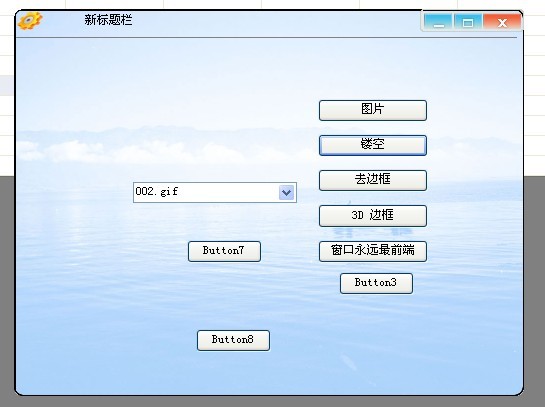Click the highlighted spreadsheet row left of window

[7, 86]
